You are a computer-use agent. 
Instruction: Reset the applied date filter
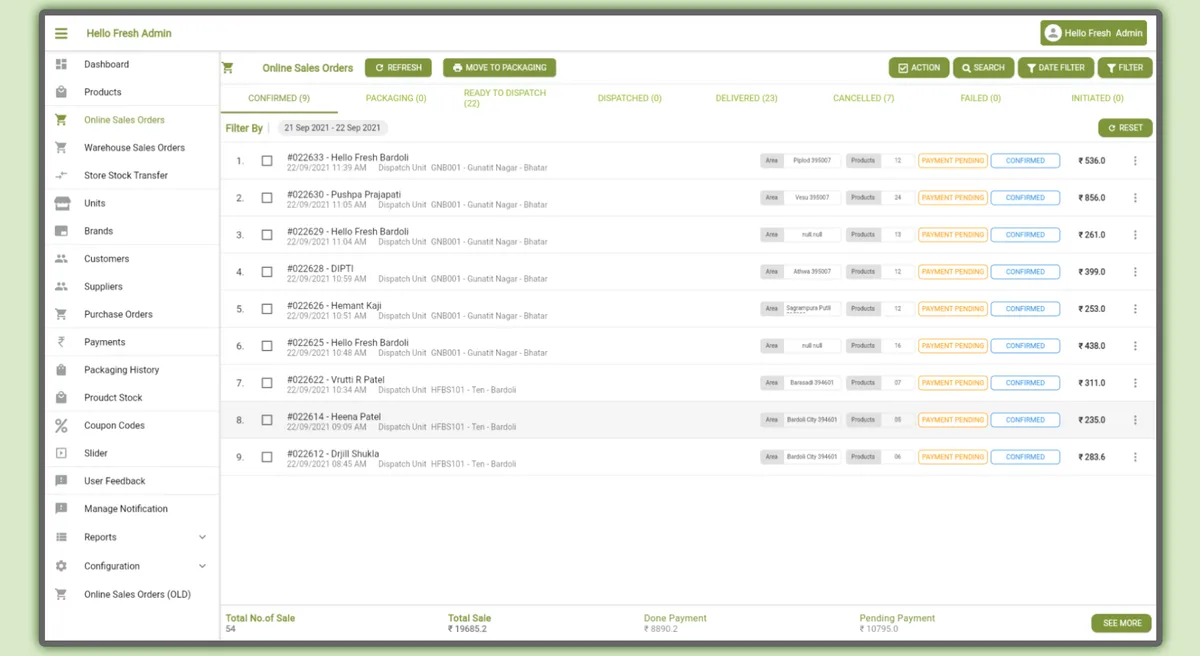pyautogui.click(x=1125, y=128)
